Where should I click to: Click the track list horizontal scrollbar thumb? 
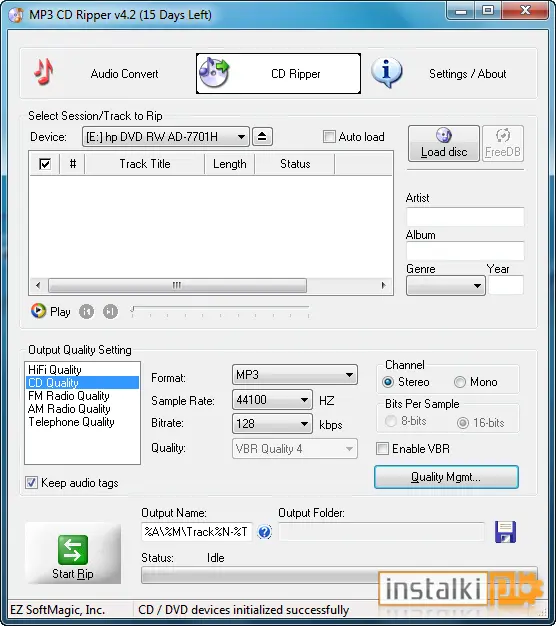[x=177, y=285]
